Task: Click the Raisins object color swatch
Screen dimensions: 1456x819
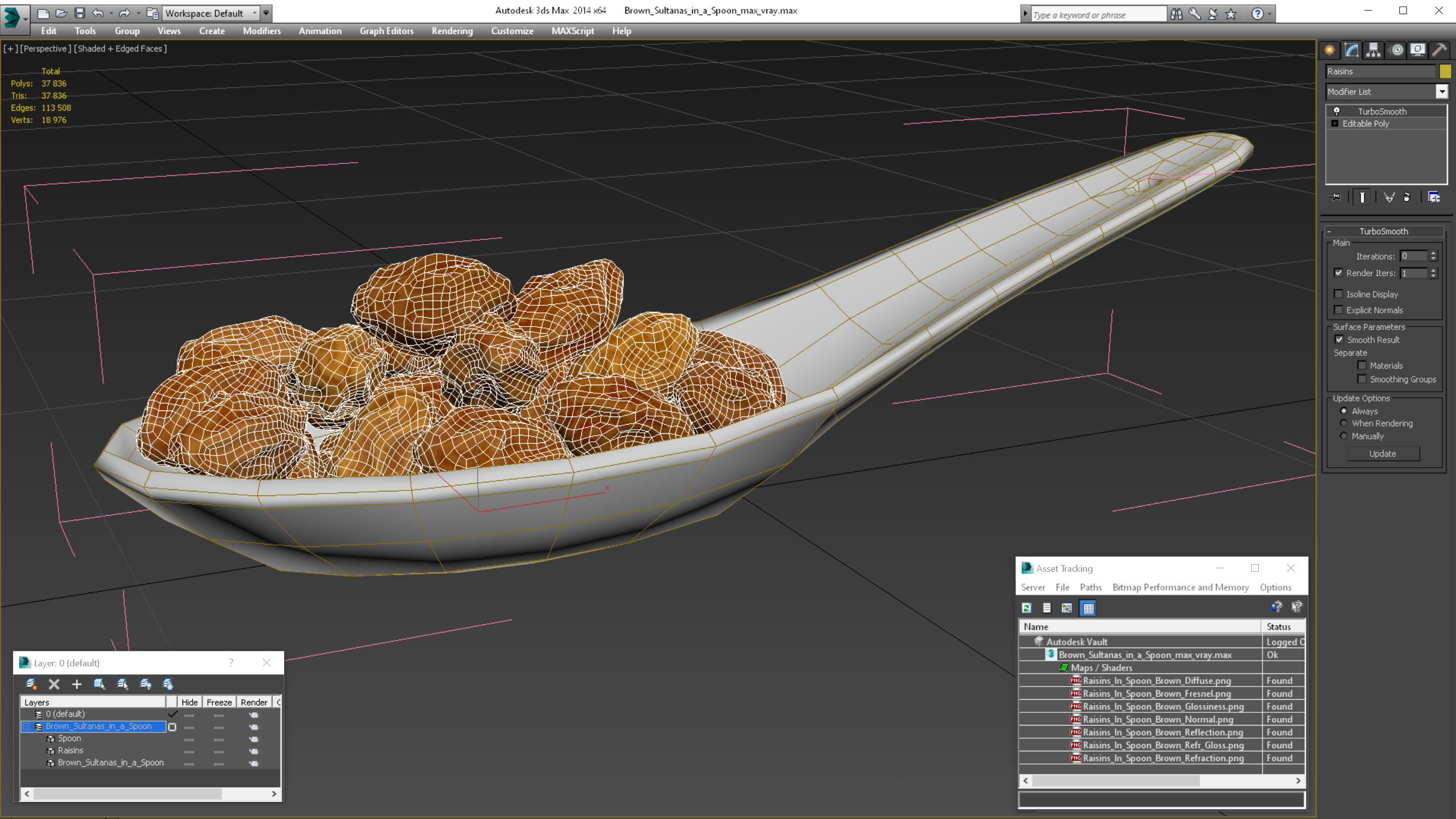Action: [1445, 71]
